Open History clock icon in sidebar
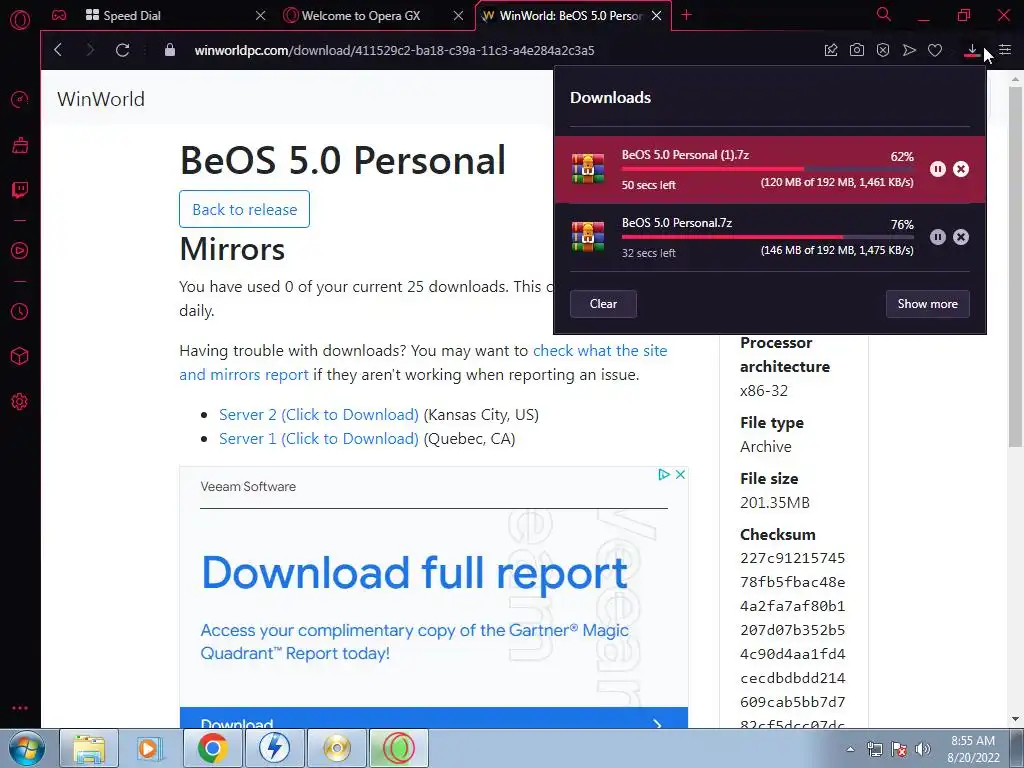The height and width of the screenshot is (768, 1024). 20,312
